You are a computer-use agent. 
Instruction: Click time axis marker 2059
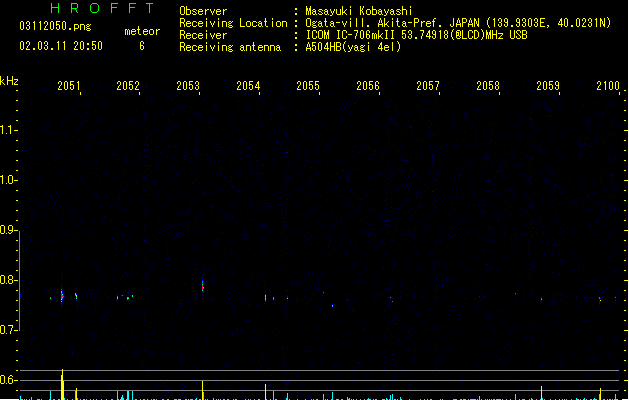548,86
